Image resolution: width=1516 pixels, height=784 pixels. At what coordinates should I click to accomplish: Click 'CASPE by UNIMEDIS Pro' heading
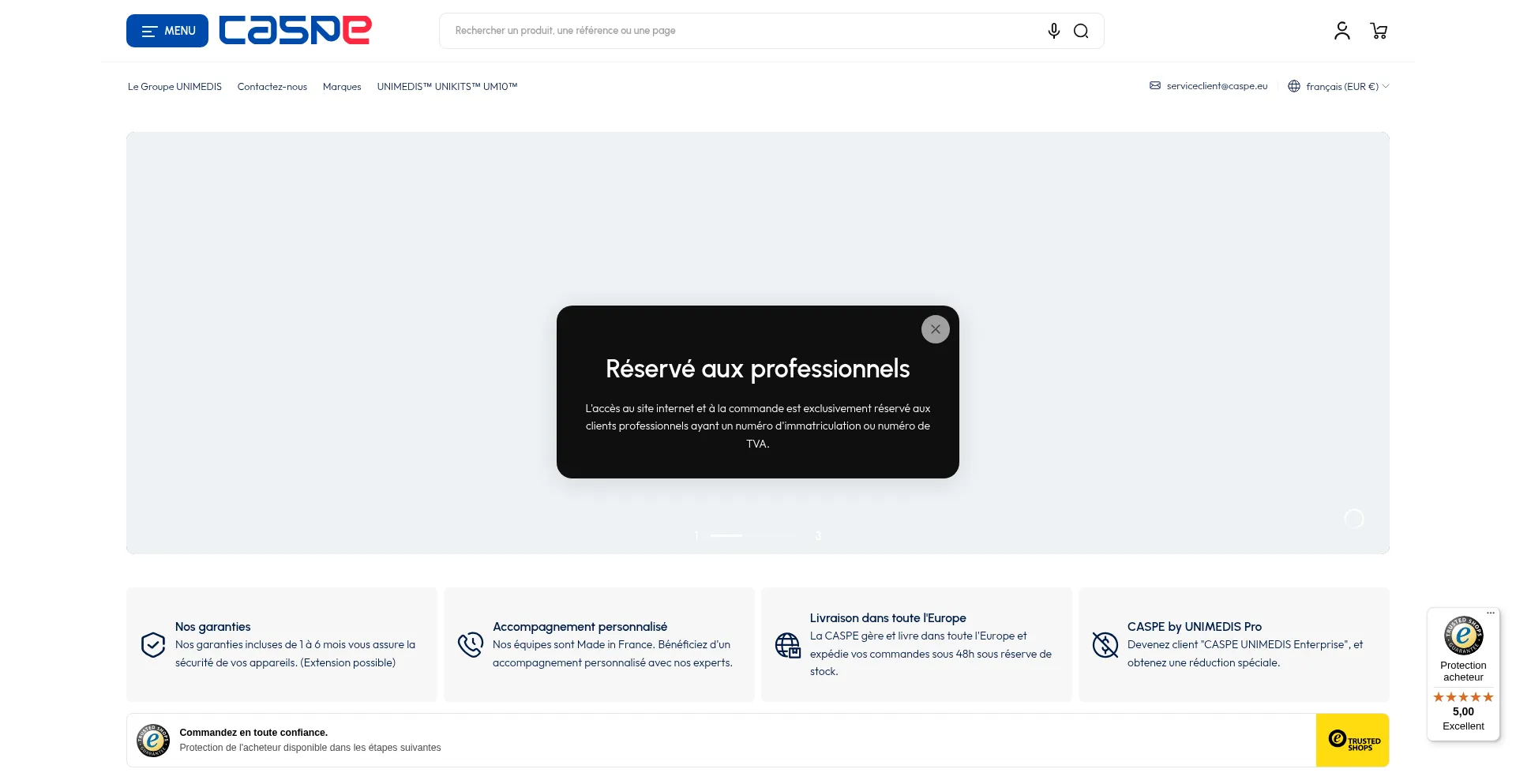(x=1195, y=627)
